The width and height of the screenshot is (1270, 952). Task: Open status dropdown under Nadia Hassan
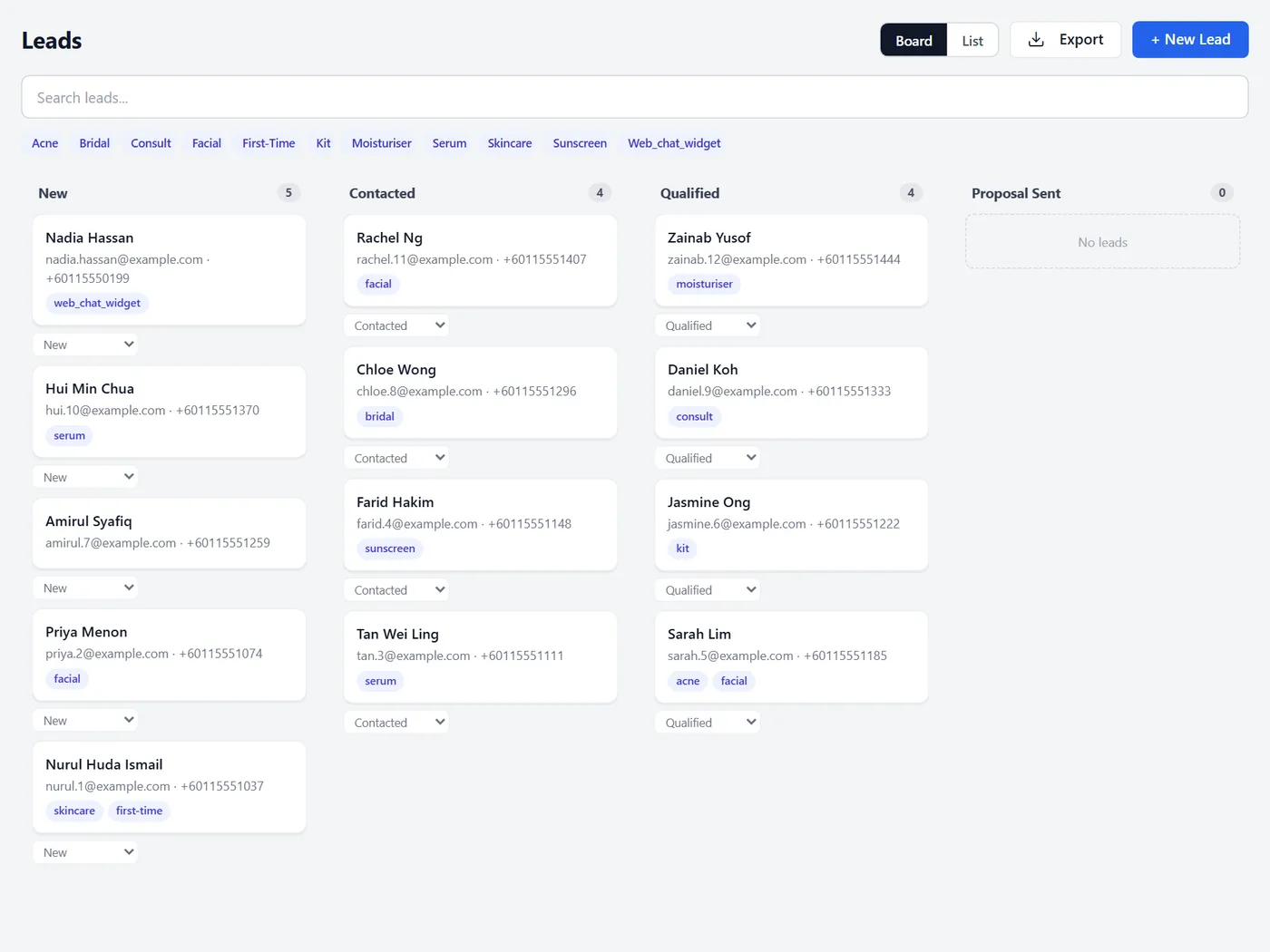pyautogui.click(x=85, y=345)
